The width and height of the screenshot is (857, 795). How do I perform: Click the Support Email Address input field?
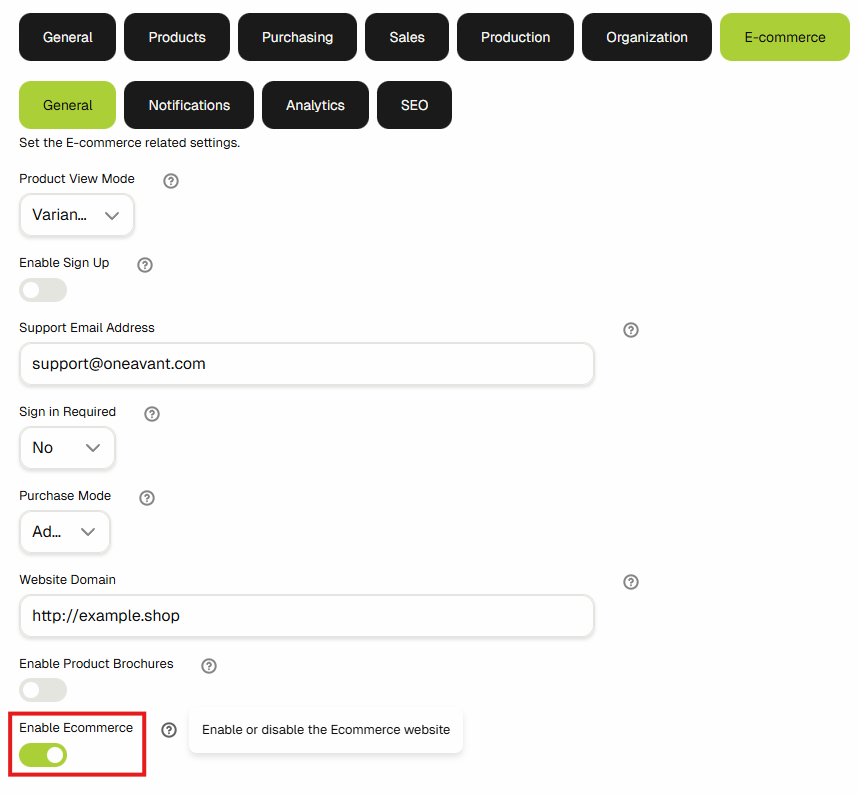coord(306,364)
